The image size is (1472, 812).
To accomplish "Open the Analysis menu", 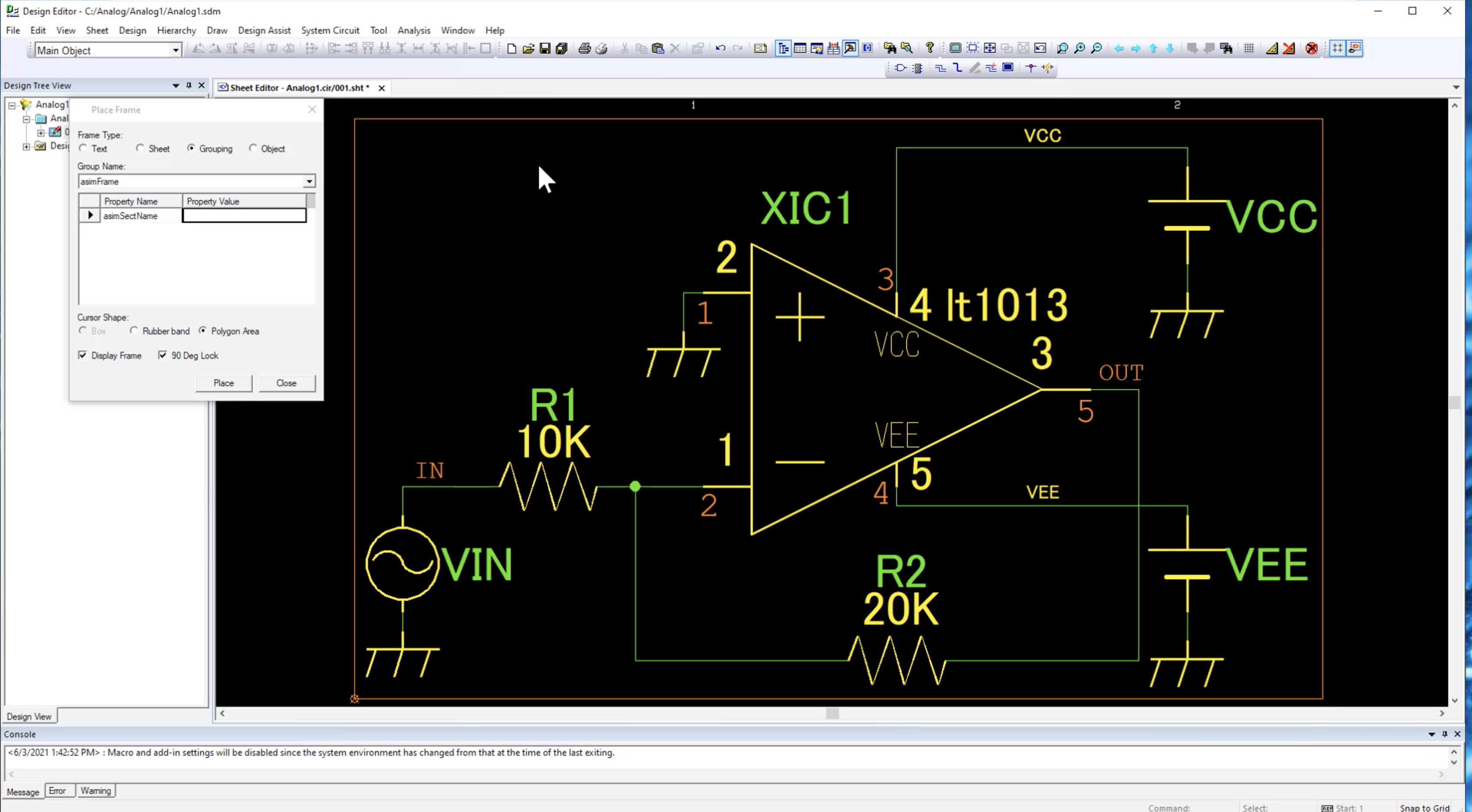I will 414,30.
